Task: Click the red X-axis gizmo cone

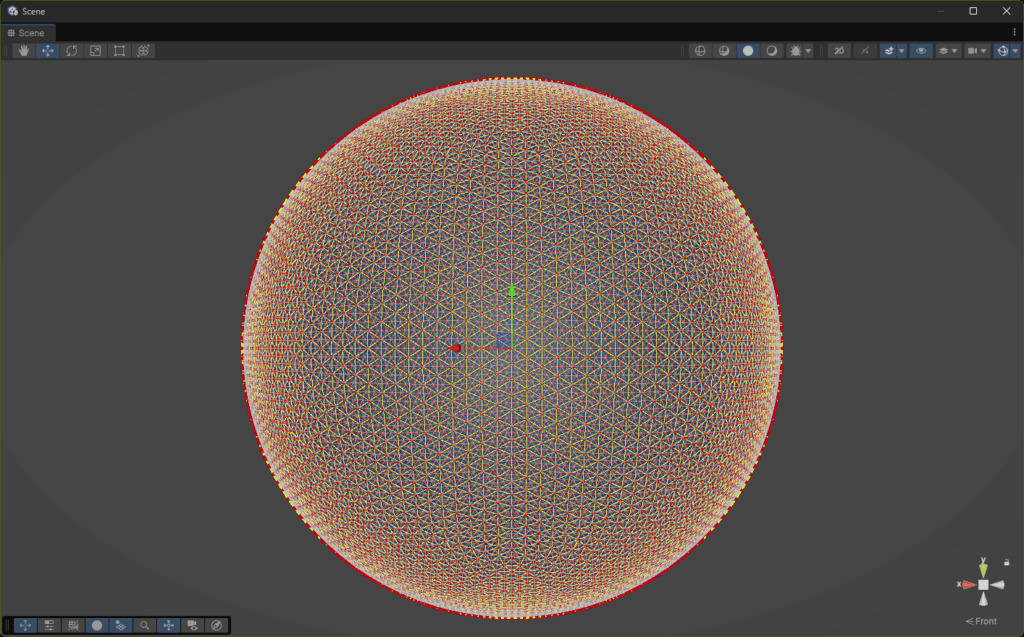Action: pos(968,584)
